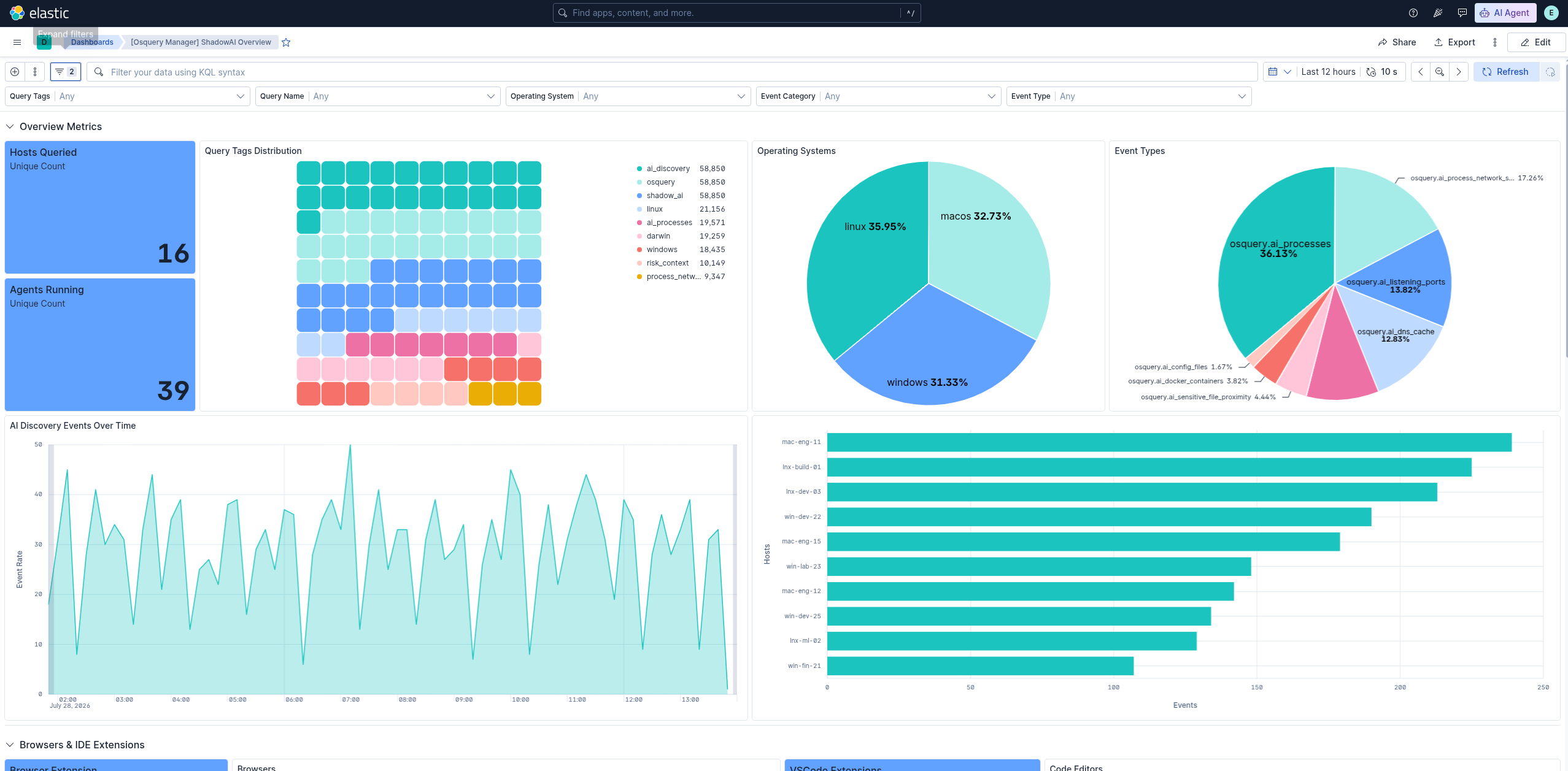Go to the previous time window
The height and width of the screenshot is (771, 1568).
point(1421,72)
